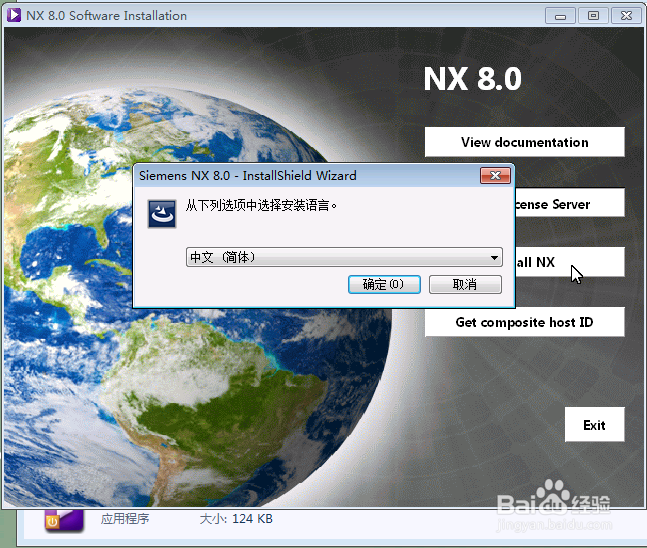The image size is (647, 548).
Task: Click the 应用程序 text in background window
Action: pyautogui.click(x=125, y=519)
